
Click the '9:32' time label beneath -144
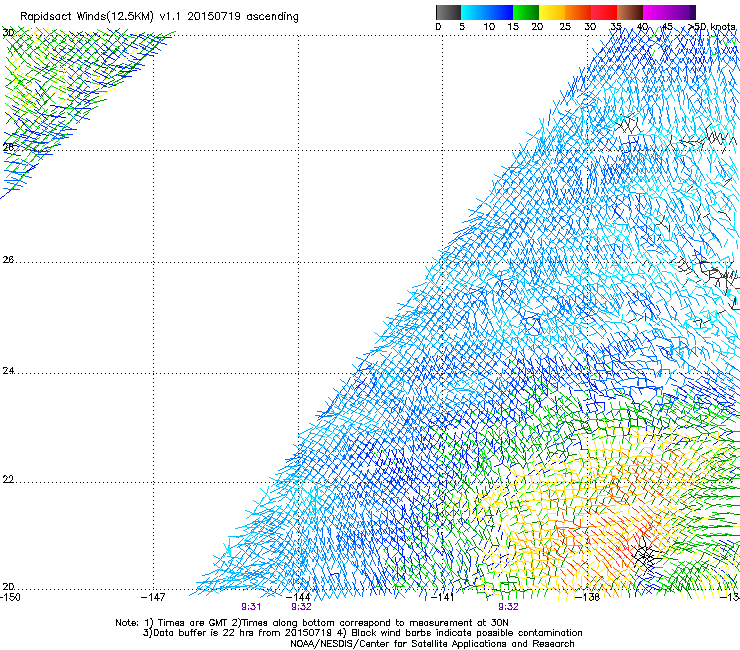(301, 607)
